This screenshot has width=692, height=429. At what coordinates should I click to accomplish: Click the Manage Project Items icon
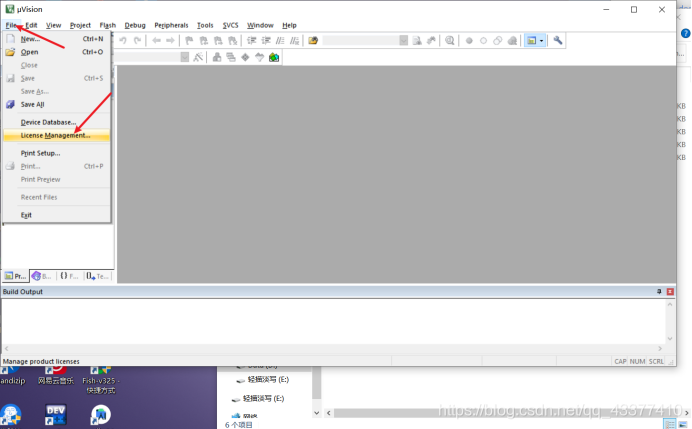(217, 57)
